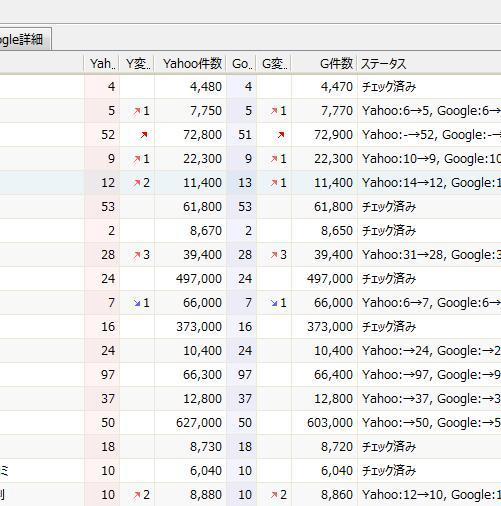This screenshot has height=506, width=501.
Task: Click the Y change arrow in 7,750 row
Action: [x=137, y=111]
